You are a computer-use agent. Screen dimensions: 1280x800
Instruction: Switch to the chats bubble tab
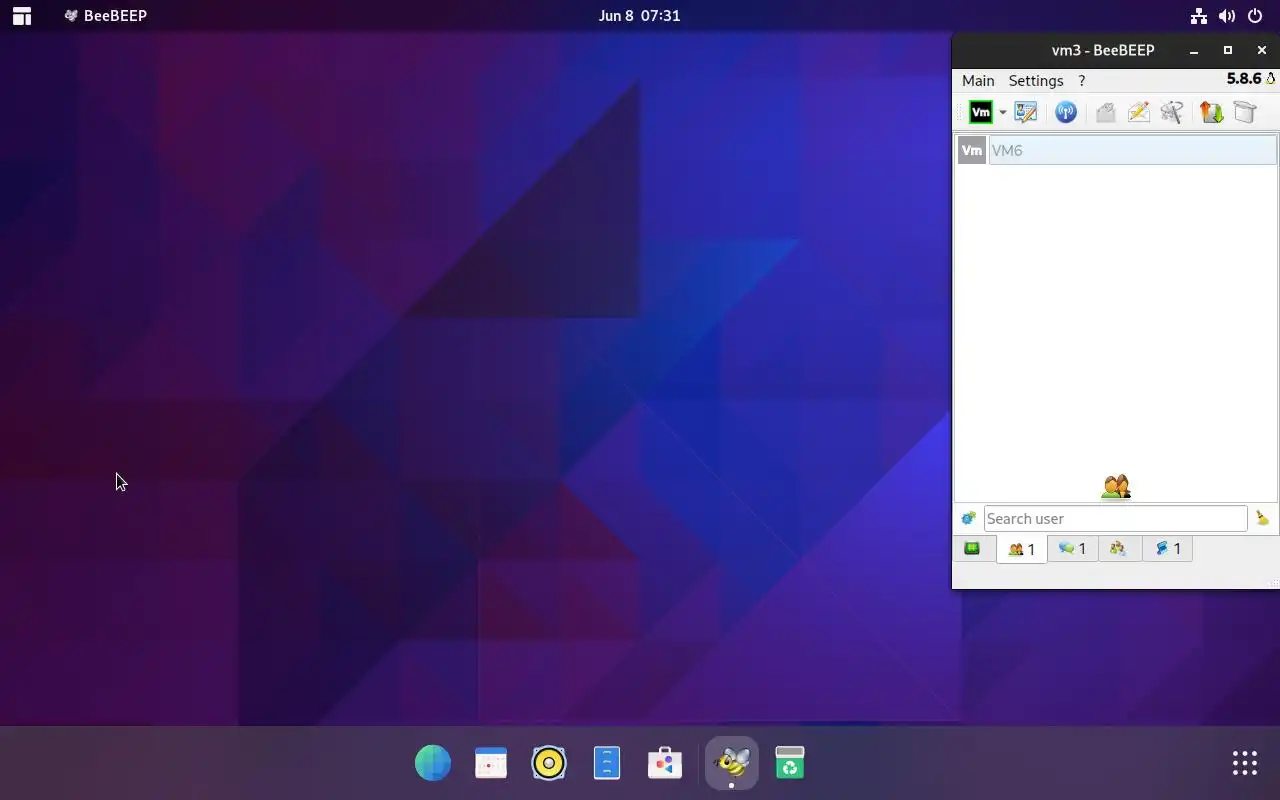1072,548
